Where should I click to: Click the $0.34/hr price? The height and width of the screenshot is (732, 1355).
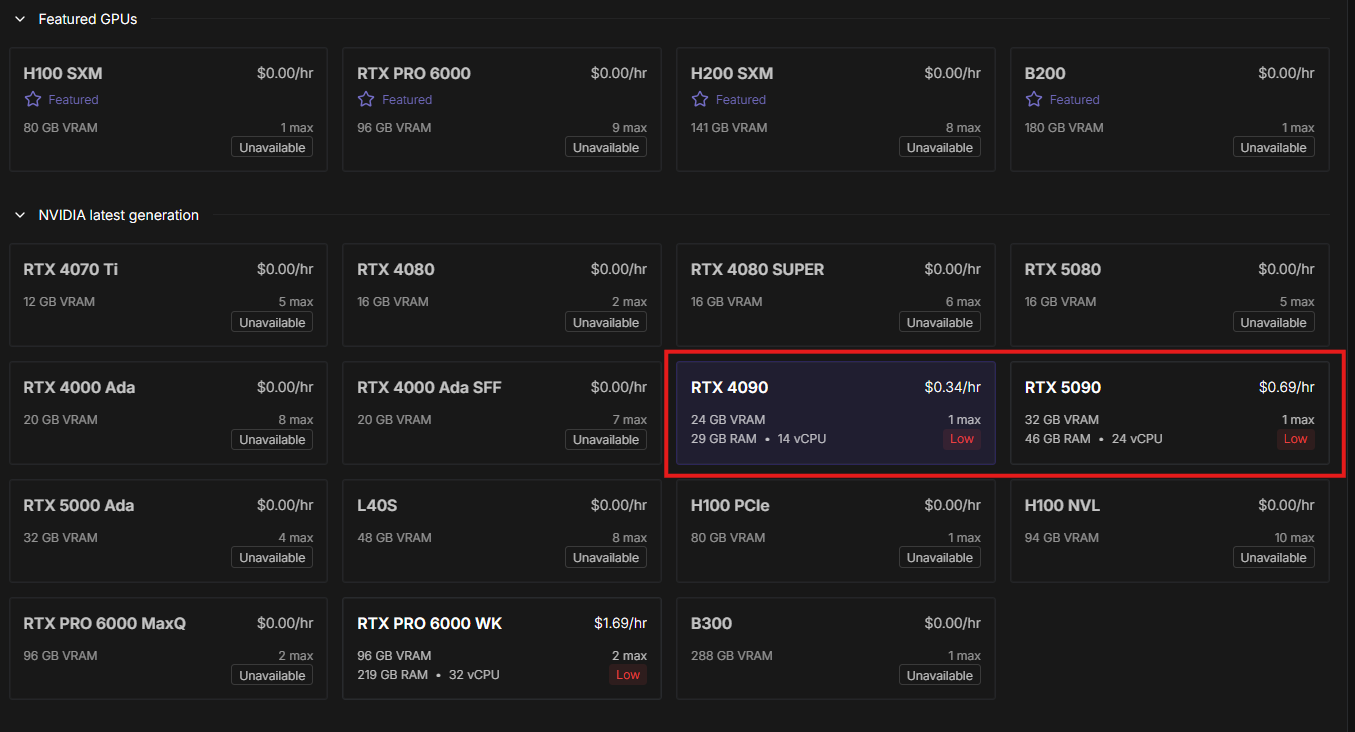click(953, 387)
